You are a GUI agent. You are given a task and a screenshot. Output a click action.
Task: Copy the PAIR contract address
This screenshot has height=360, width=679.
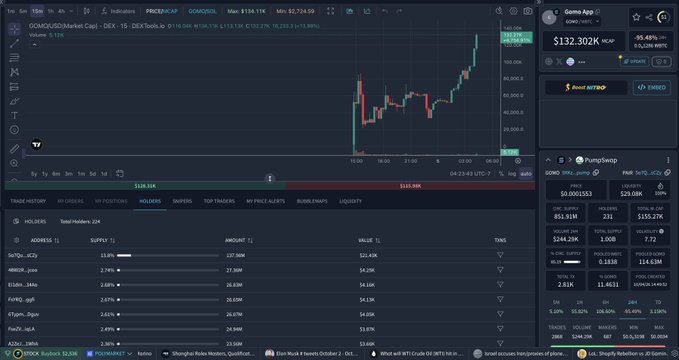(x=667, y=172)
